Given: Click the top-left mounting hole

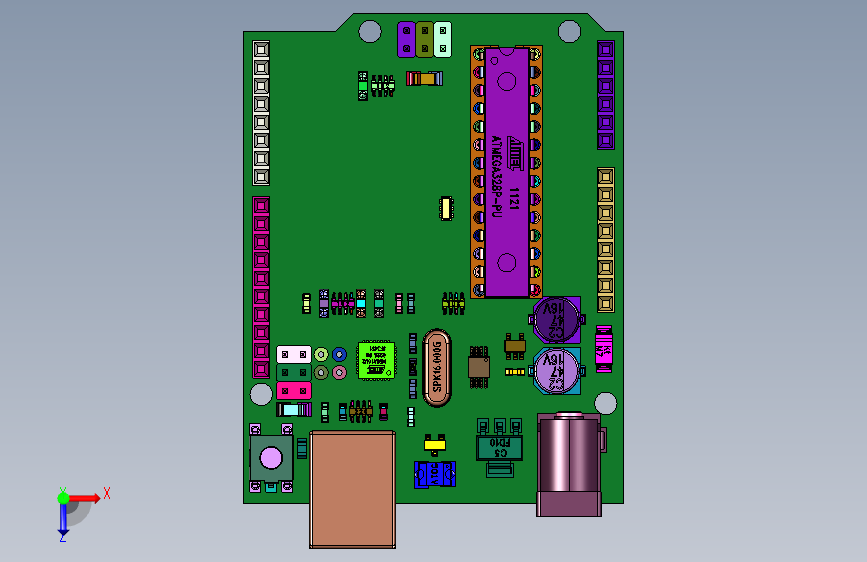Looking at the screenshot, I should tap(370, 31).
